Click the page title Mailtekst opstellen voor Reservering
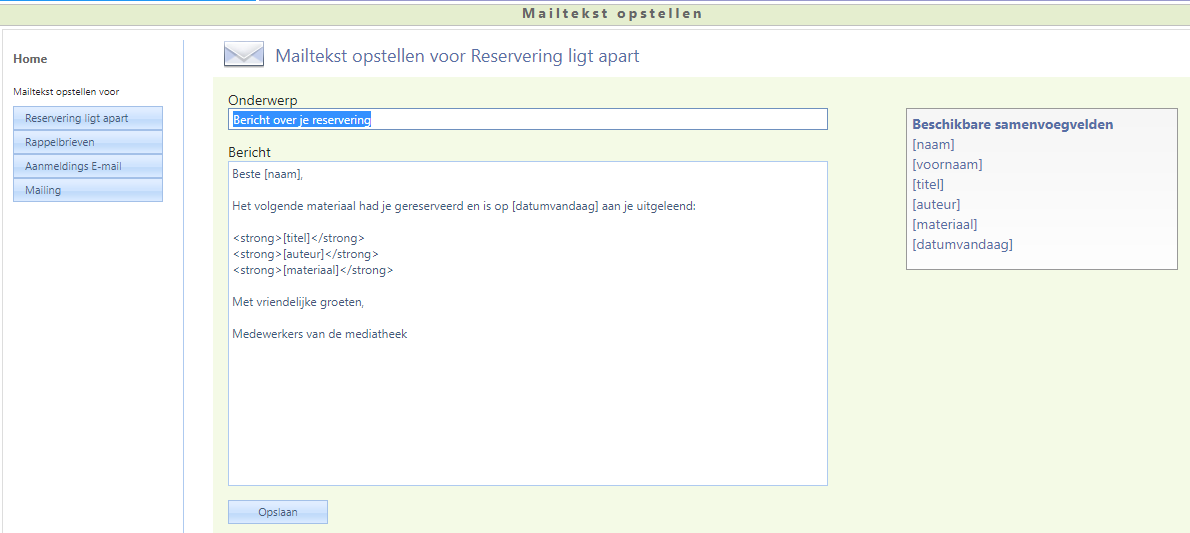The width and height of the screenshot is (1190, 533). [x=457, y=56]
